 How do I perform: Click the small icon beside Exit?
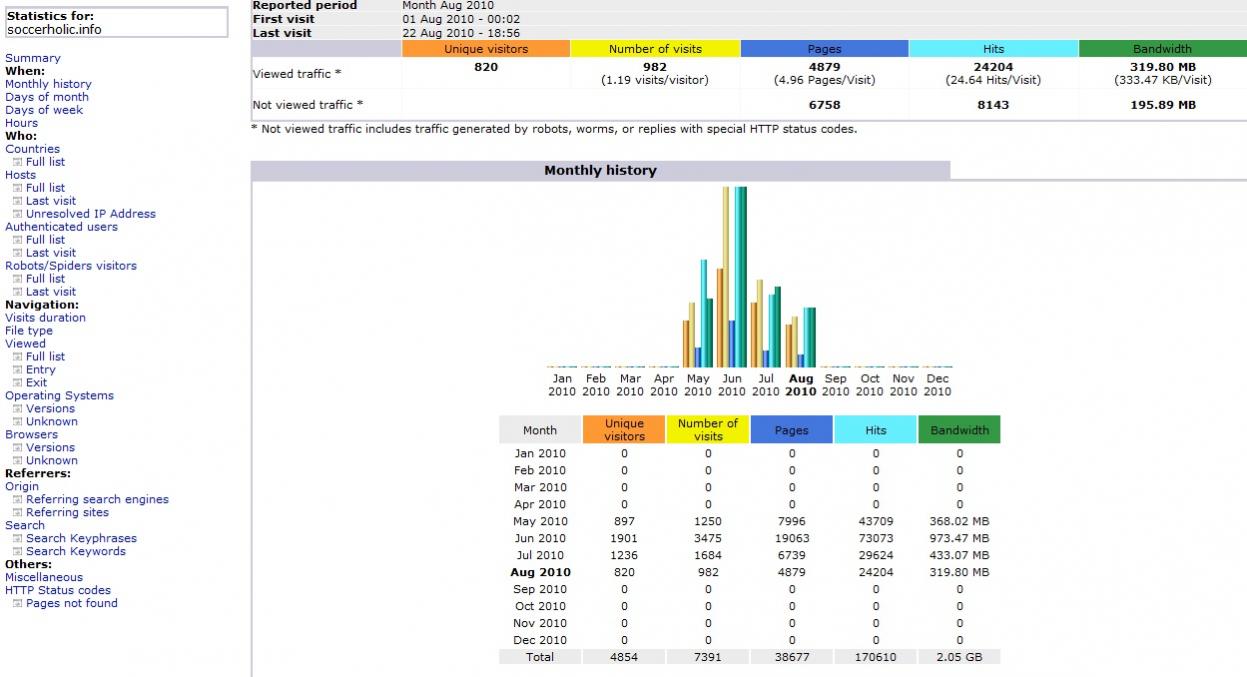pos(17,383)
